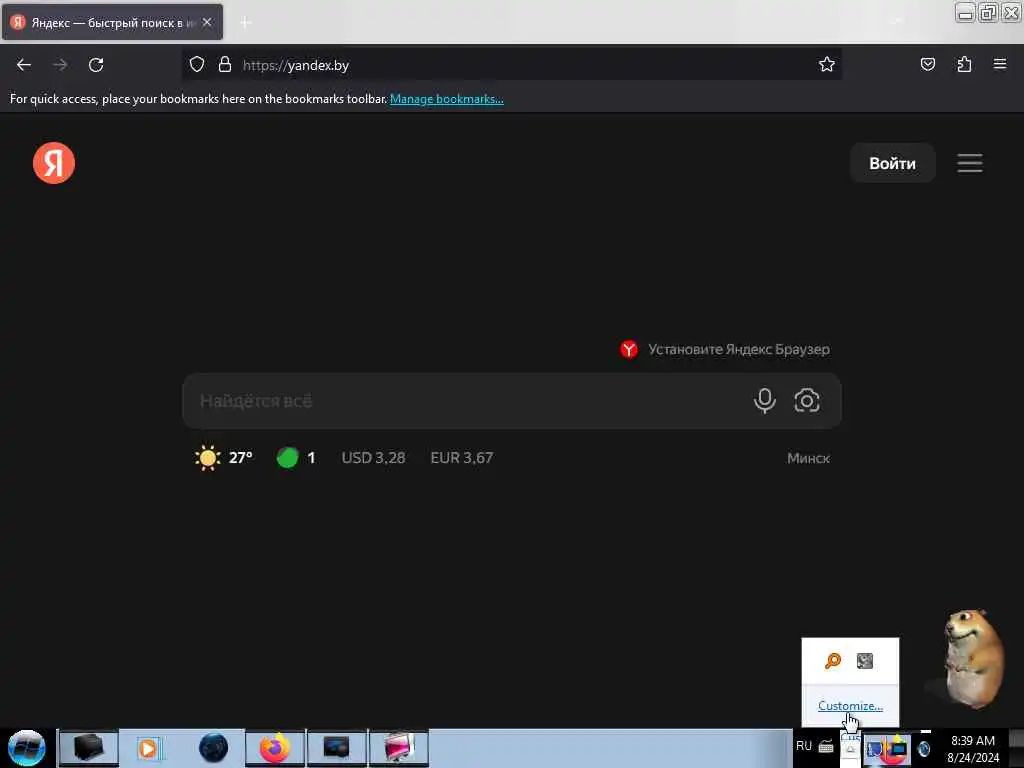
Task: Reload the page with the refresh icon
Action: click(96, 65)
